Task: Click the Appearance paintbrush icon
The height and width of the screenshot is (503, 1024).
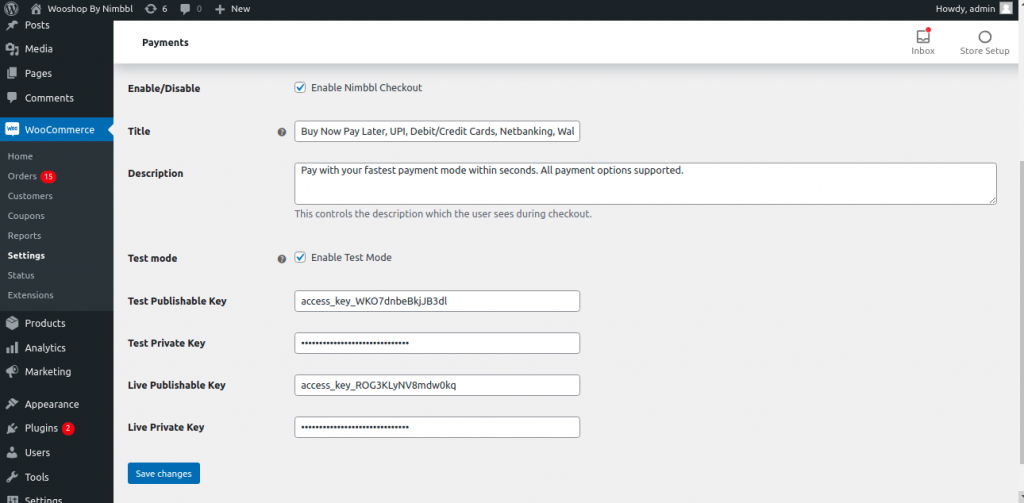Action: coord(12,404)
